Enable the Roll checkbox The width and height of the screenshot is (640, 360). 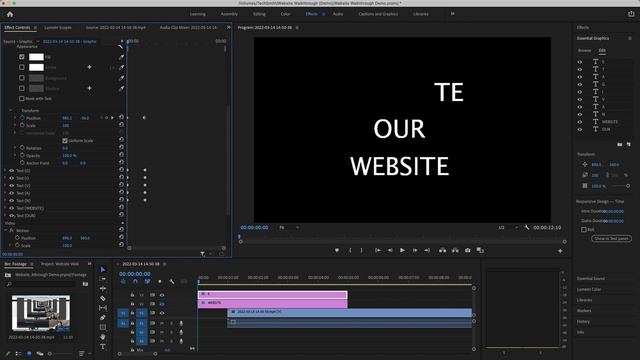coord(584,229)
